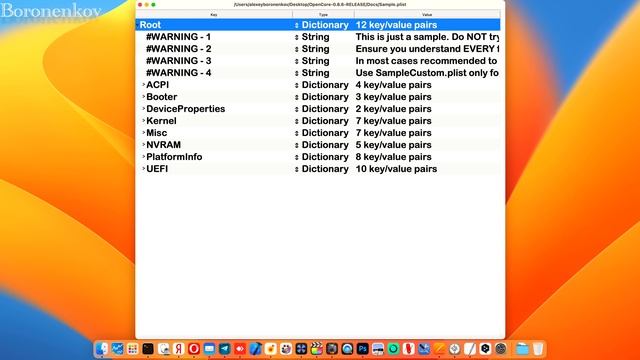Select the #WARNING - 2 key
Screen dimensions: 640x360
coord(179,49)
